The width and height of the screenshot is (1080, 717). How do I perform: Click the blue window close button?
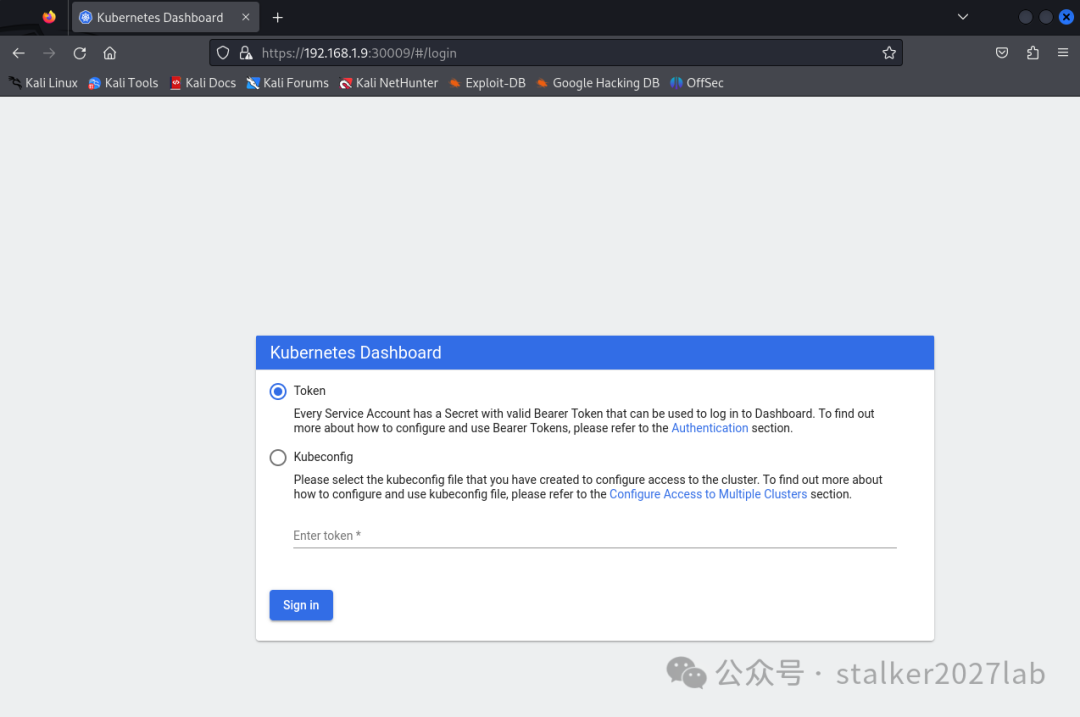point(1066,17)
